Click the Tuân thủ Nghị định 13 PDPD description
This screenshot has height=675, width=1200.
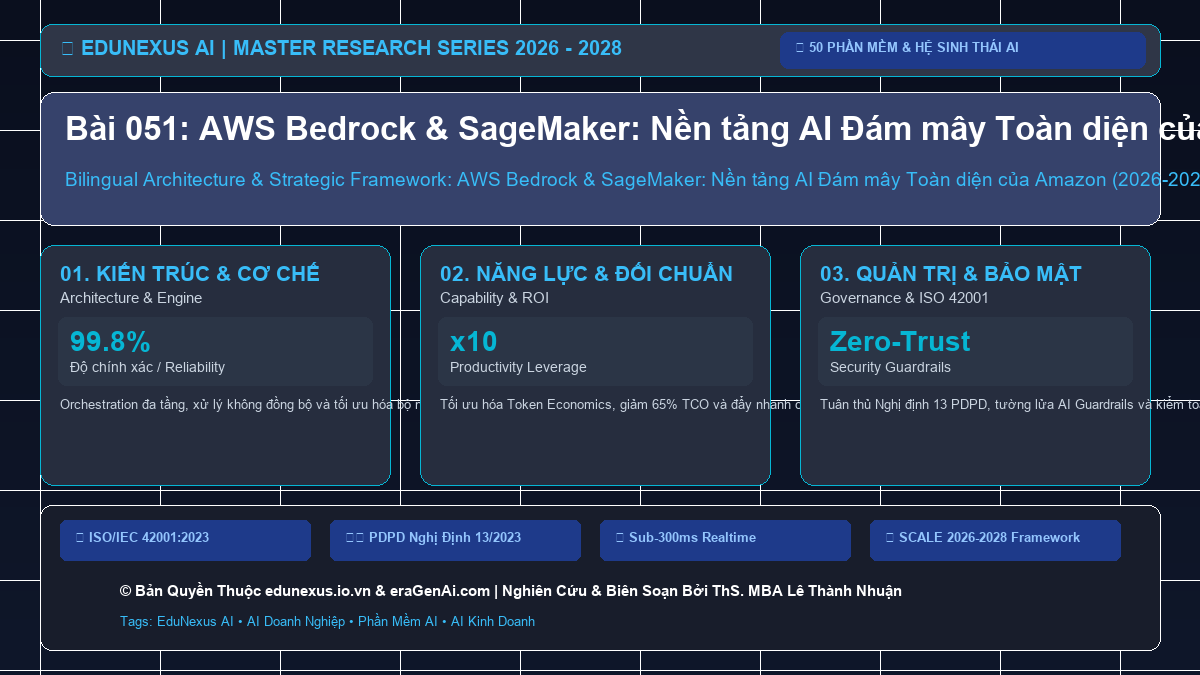click(1009, 405)
